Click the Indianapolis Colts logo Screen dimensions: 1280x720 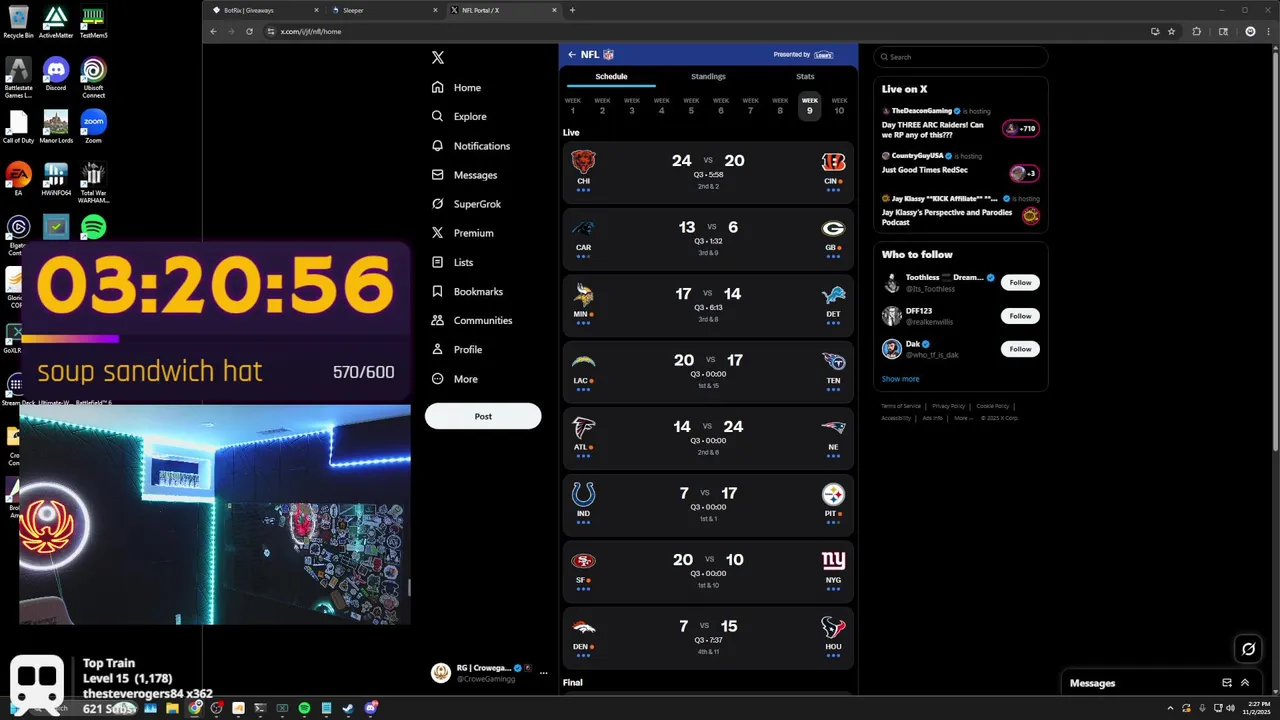point(583,494)
